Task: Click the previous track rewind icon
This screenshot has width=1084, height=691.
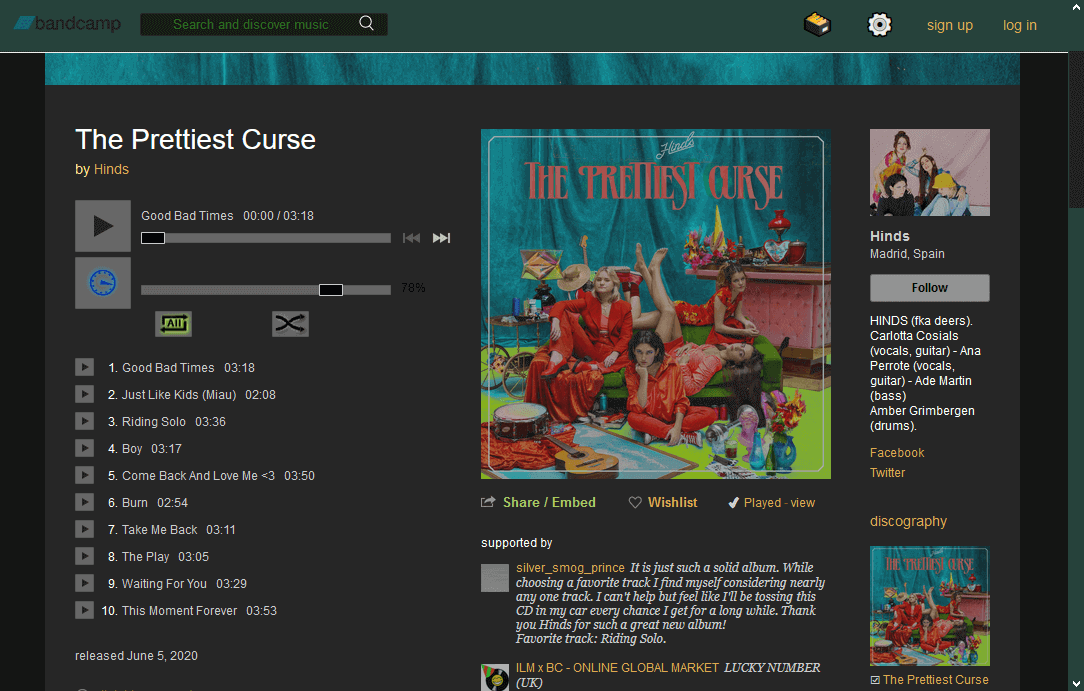Action: click(x=411, y=238)
